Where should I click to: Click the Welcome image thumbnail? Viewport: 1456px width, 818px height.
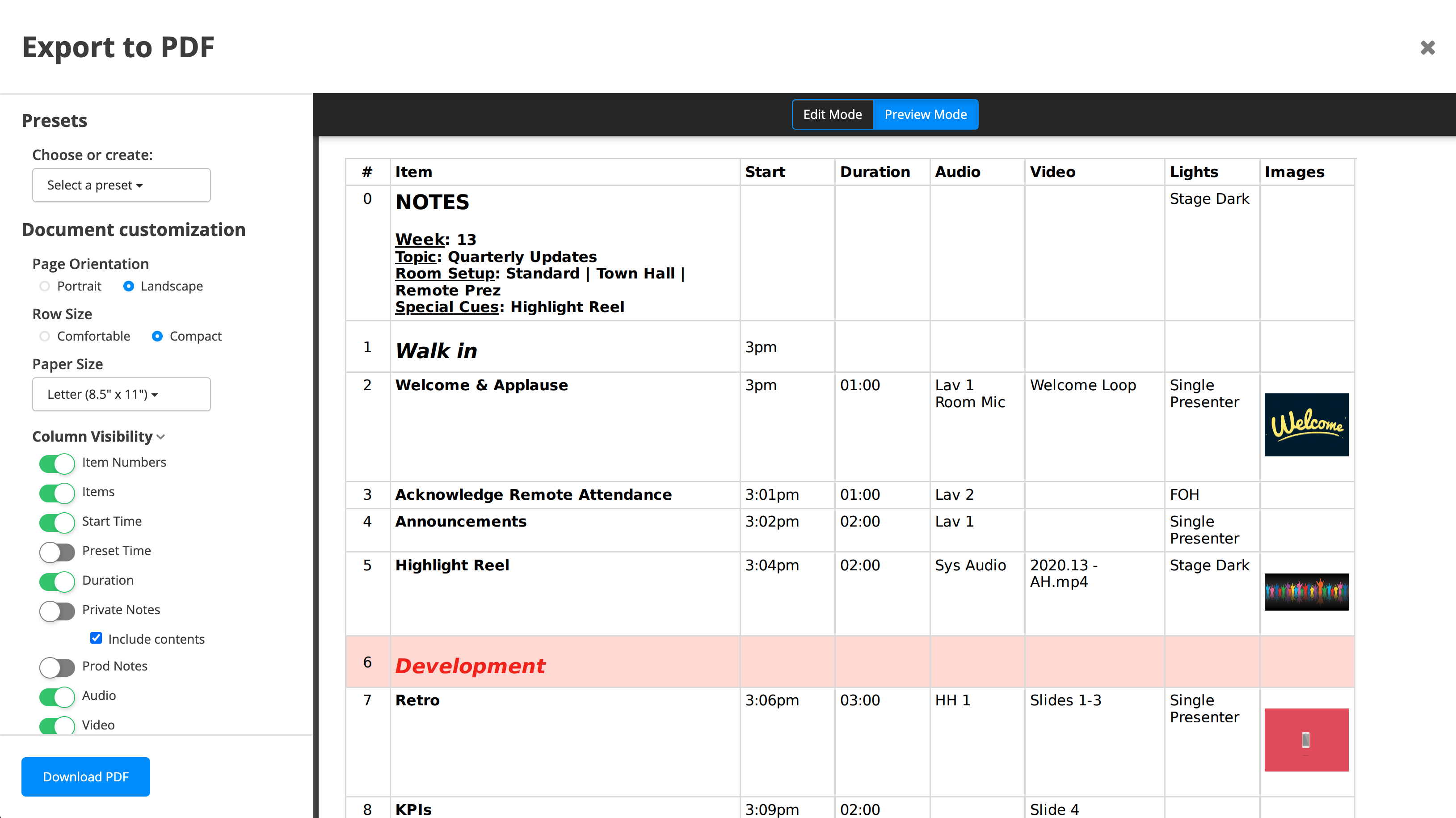pos(1306,425)
